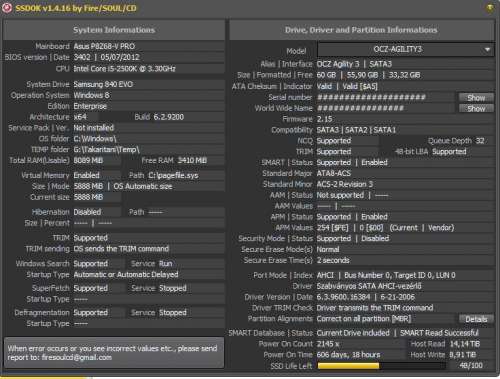Select Standard Major value ATA8-ACS
500x379 pixels.
coord(334,173)
